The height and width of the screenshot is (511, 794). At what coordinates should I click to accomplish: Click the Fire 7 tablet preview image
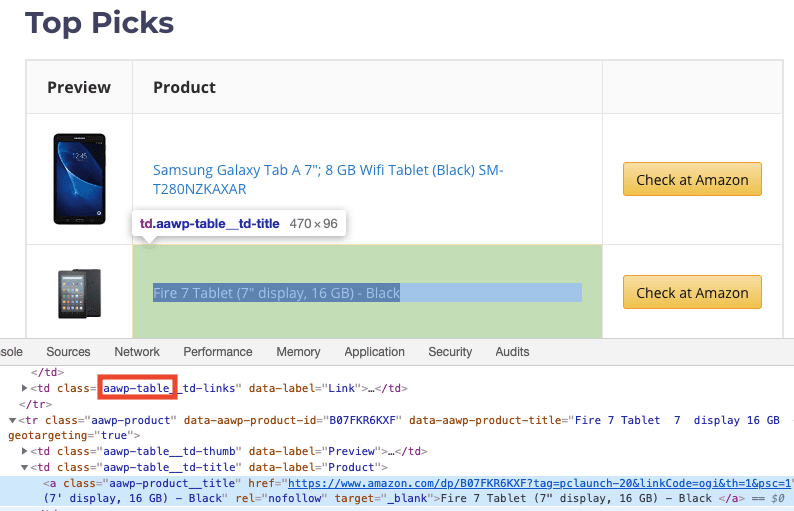pos(79,293)
